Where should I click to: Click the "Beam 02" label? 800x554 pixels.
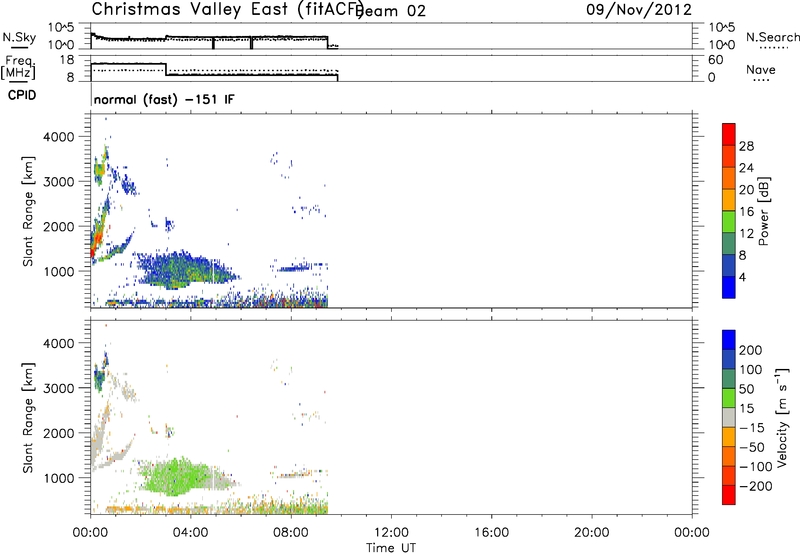392,10
